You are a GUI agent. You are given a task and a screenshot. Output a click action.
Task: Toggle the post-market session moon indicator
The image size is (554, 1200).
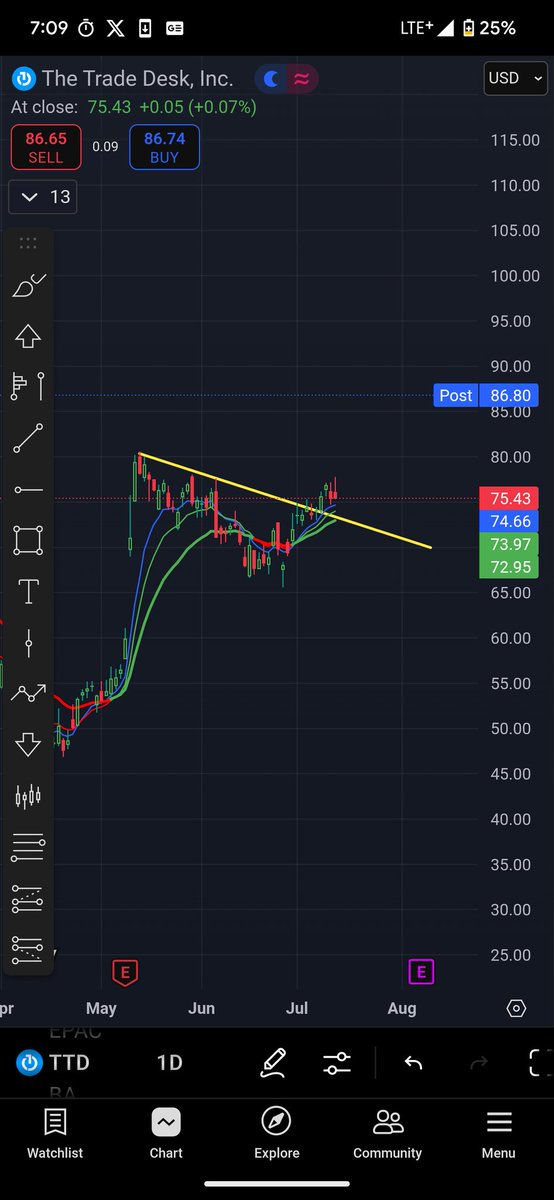[x=271, y=79]
